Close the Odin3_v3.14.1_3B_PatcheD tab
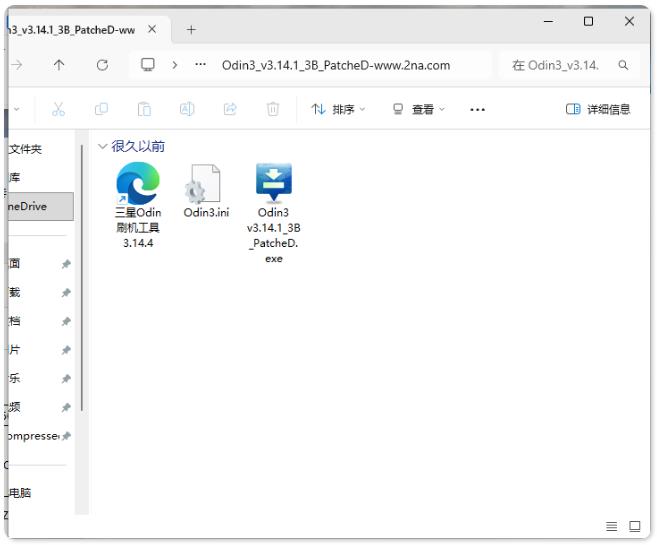 pos(152,29)
